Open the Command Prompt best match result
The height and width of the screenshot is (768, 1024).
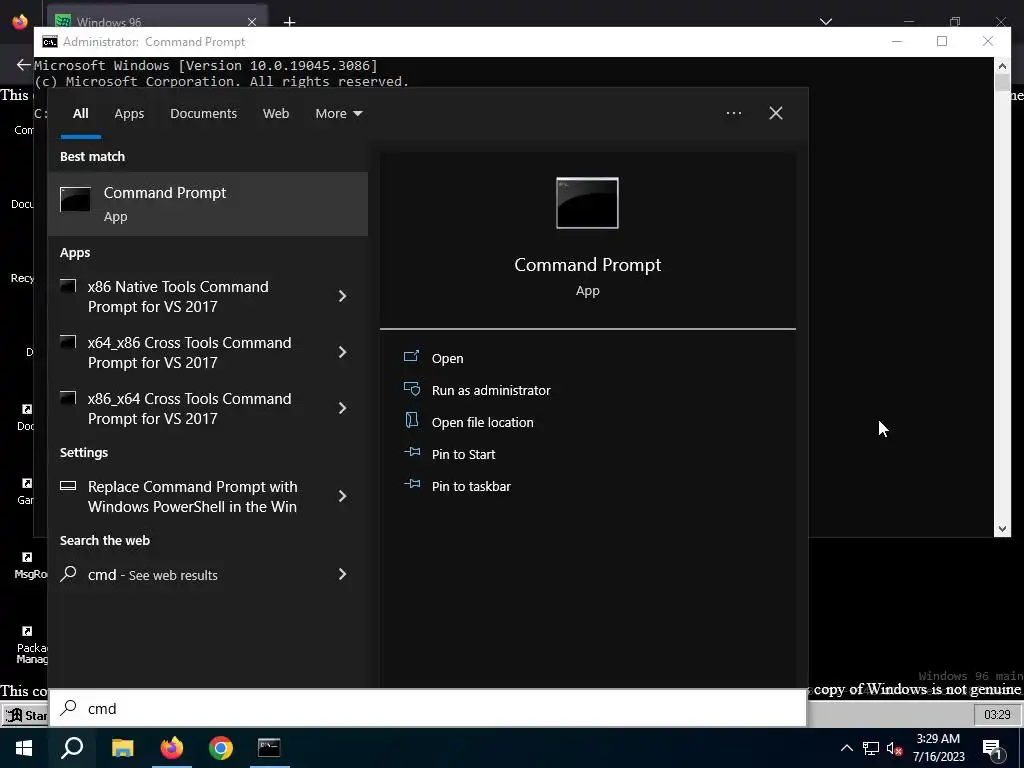click(208, 204)
